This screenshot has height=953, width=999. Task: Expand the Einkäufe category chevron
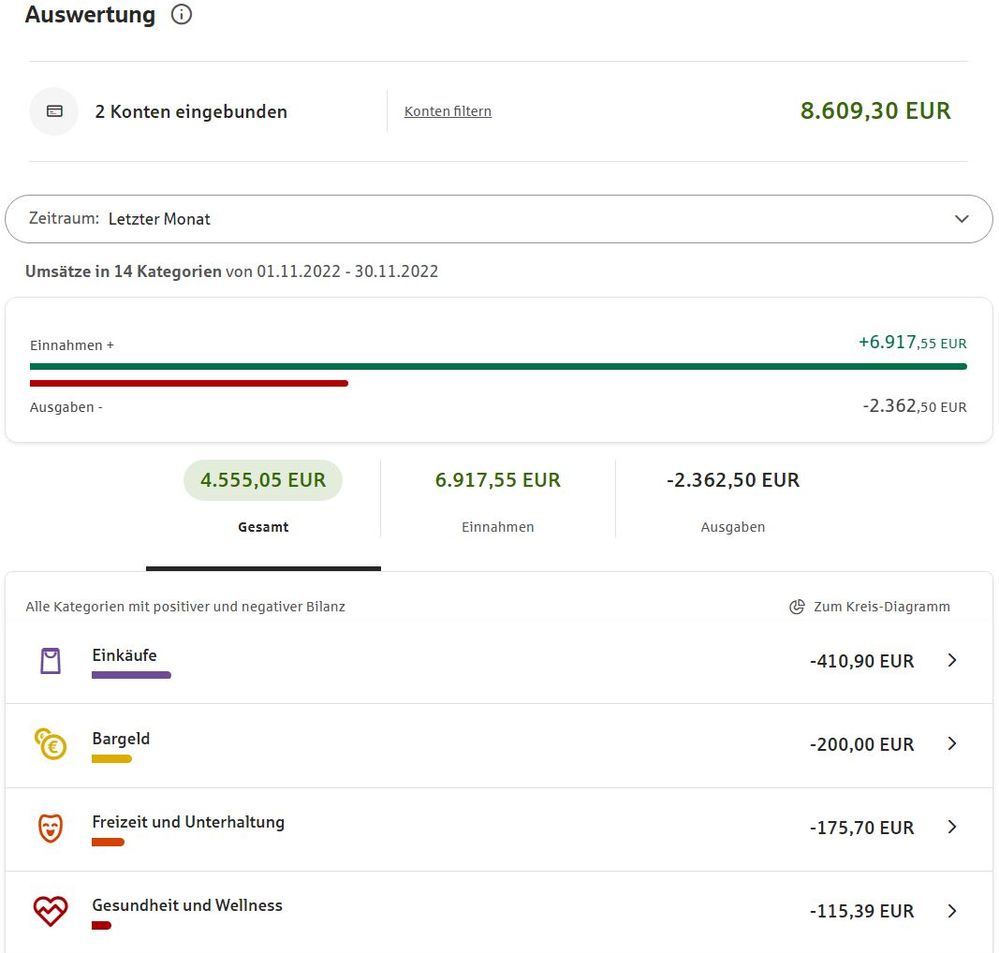pos(952,661)
